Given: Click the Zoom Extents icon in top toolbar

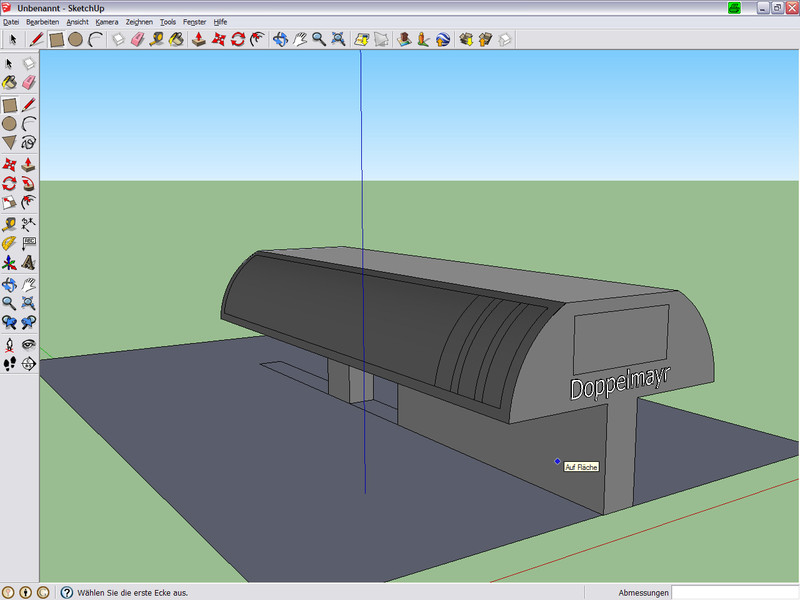Looking at the screenshot, I should click(338, 39).
